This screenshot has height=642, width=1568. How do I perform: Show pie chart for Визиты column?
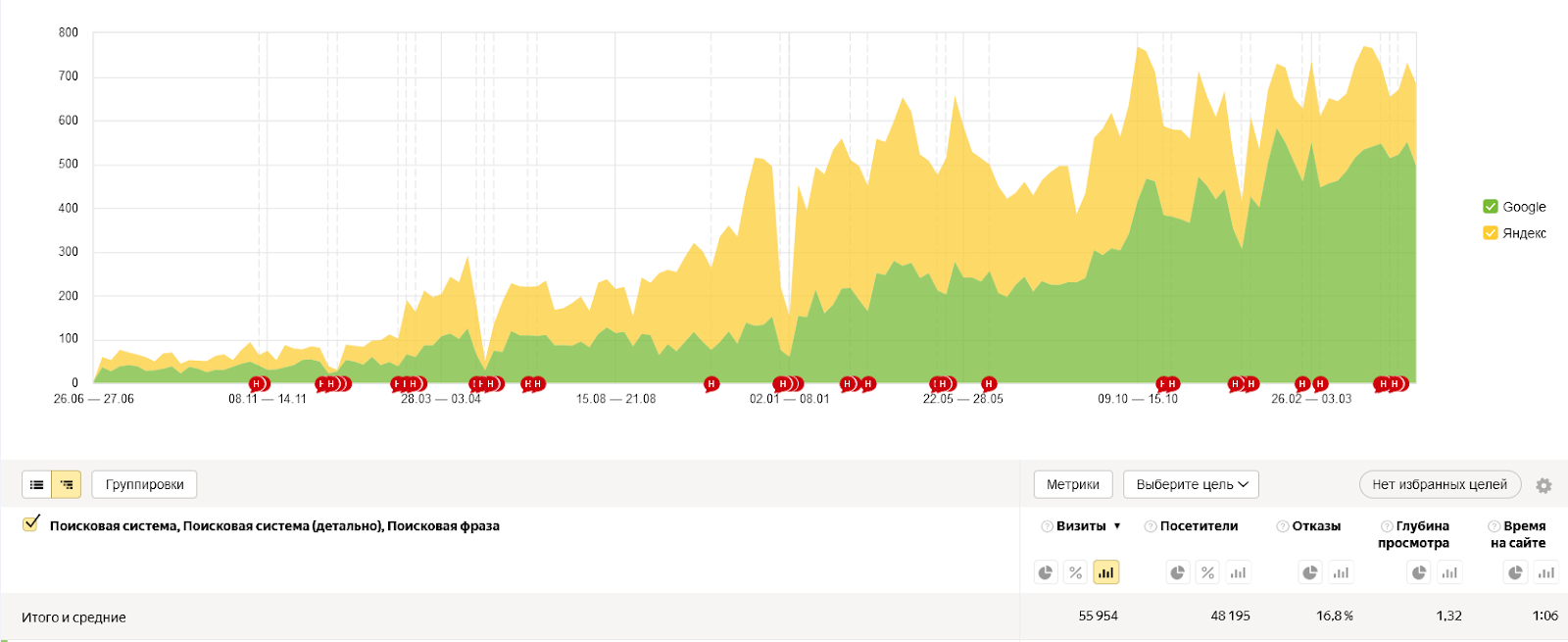(1046, 572)
